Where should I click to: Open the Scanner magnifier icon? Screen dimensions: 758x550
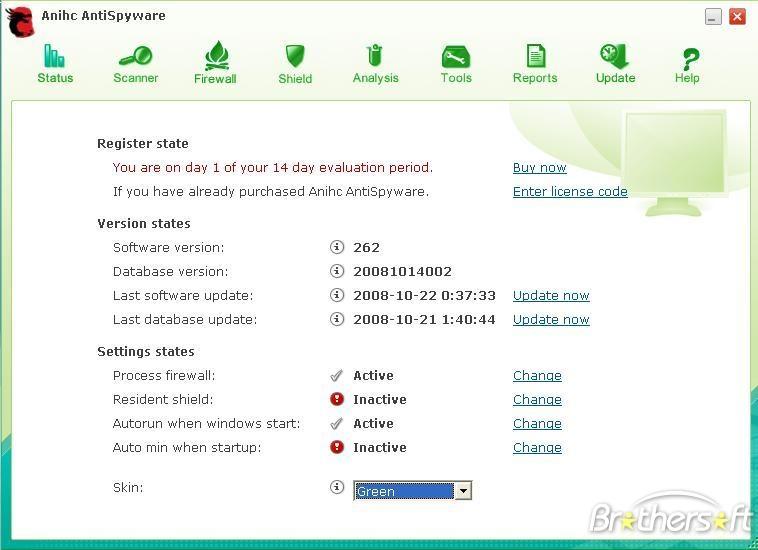click(x=135, y=56)
